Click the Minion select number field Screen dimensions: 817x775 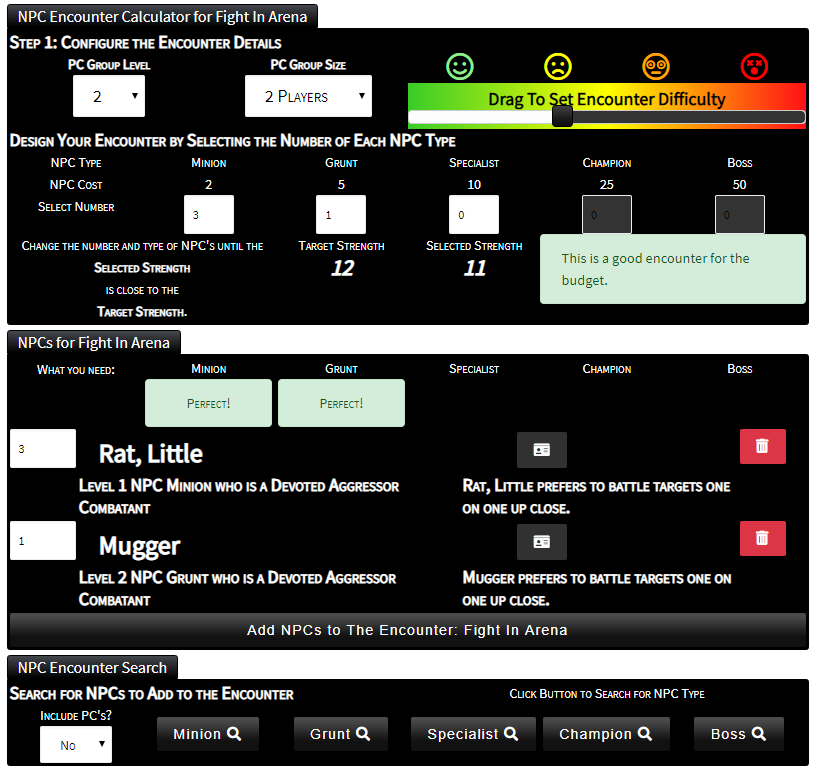[x=208, y=214]
